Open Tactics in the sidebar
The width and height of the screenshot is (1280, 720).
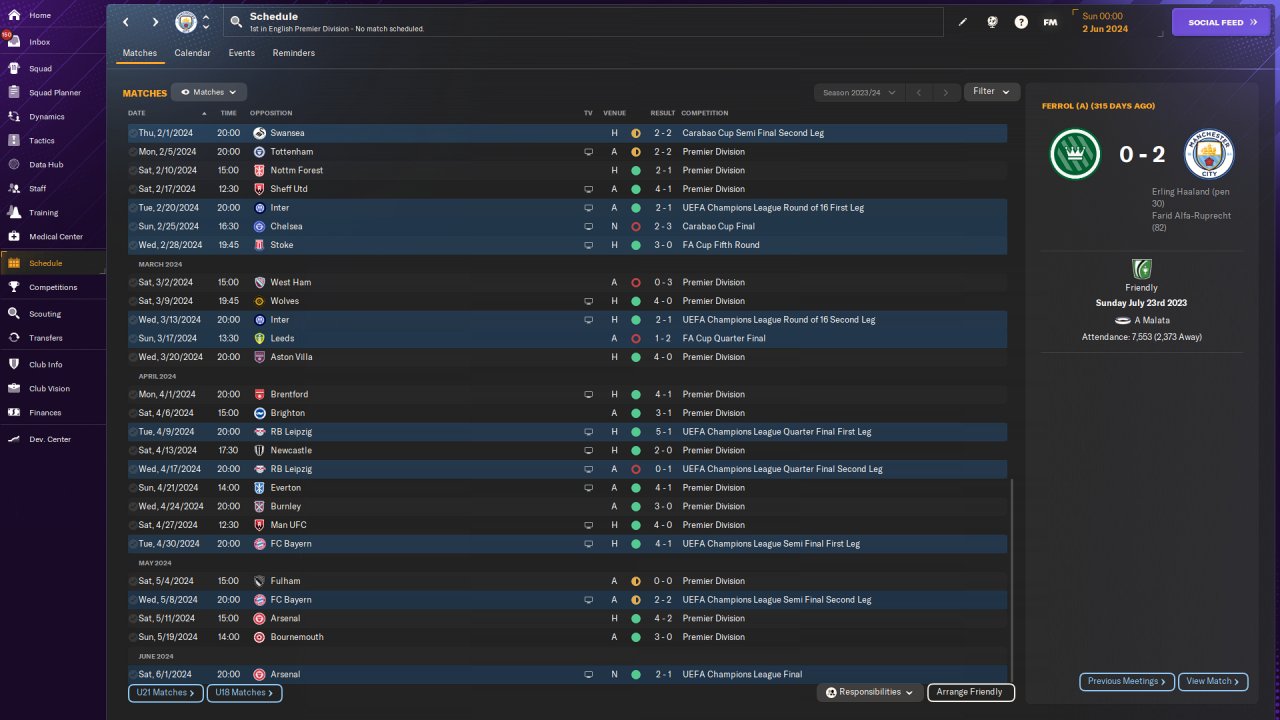[53, 141]
